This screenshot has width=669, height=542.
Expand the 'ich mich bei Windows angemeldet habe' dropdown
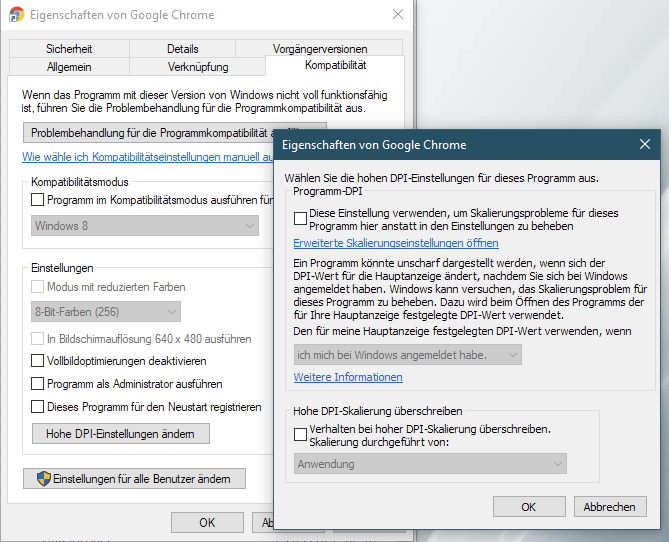click(x=407, y=355)
